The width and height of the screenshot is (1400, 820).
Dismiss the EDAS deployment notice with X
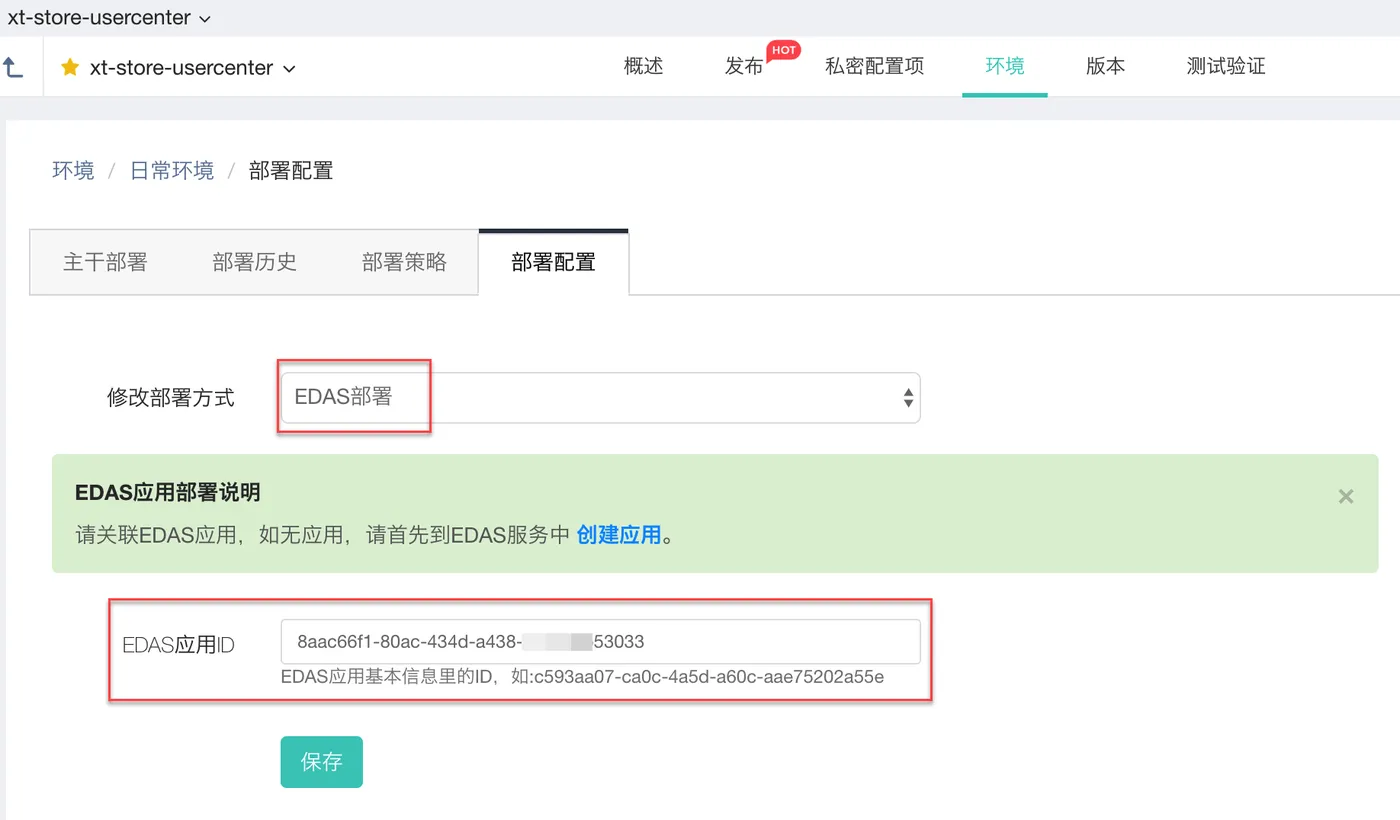tap(1346, 496)
